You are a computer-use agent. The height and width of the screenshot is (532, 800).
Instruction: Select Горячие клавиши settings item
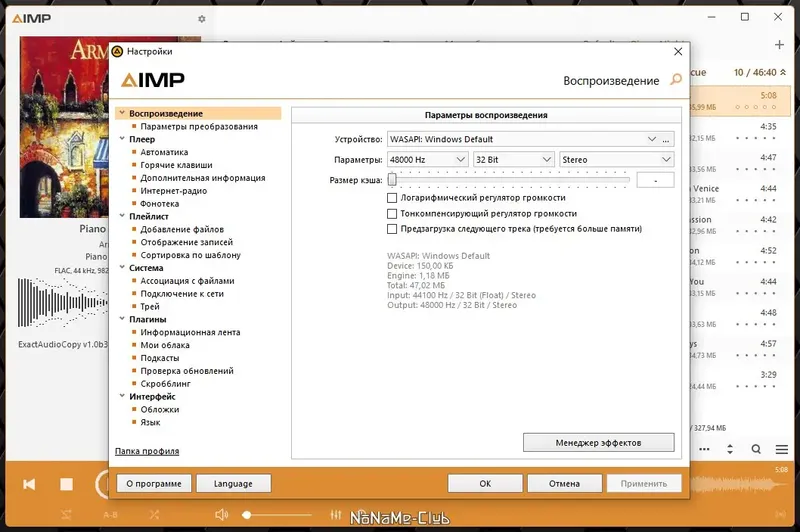[x=177, y=165]
